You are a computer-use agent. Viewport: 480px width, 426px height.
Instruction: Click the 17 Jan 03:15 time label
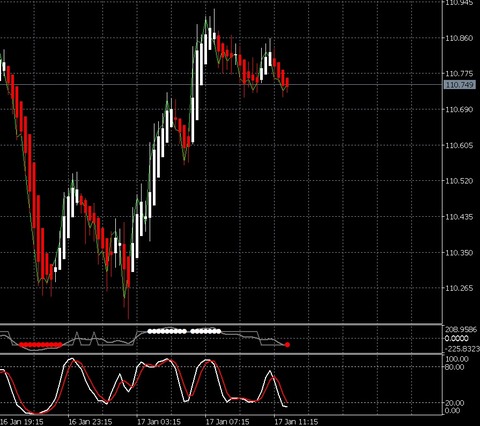[x=159, y=422]
